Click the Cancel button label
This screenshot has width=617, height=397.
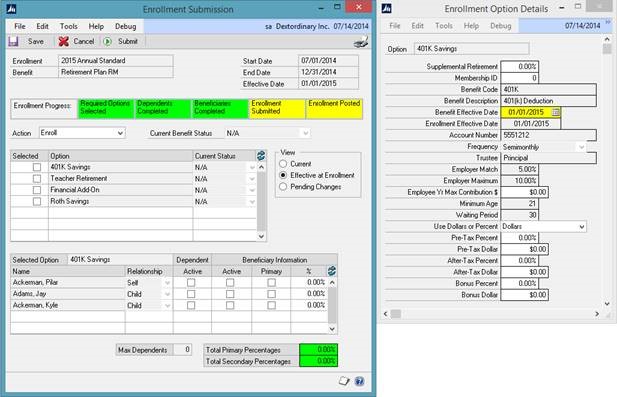coord(84,41)
